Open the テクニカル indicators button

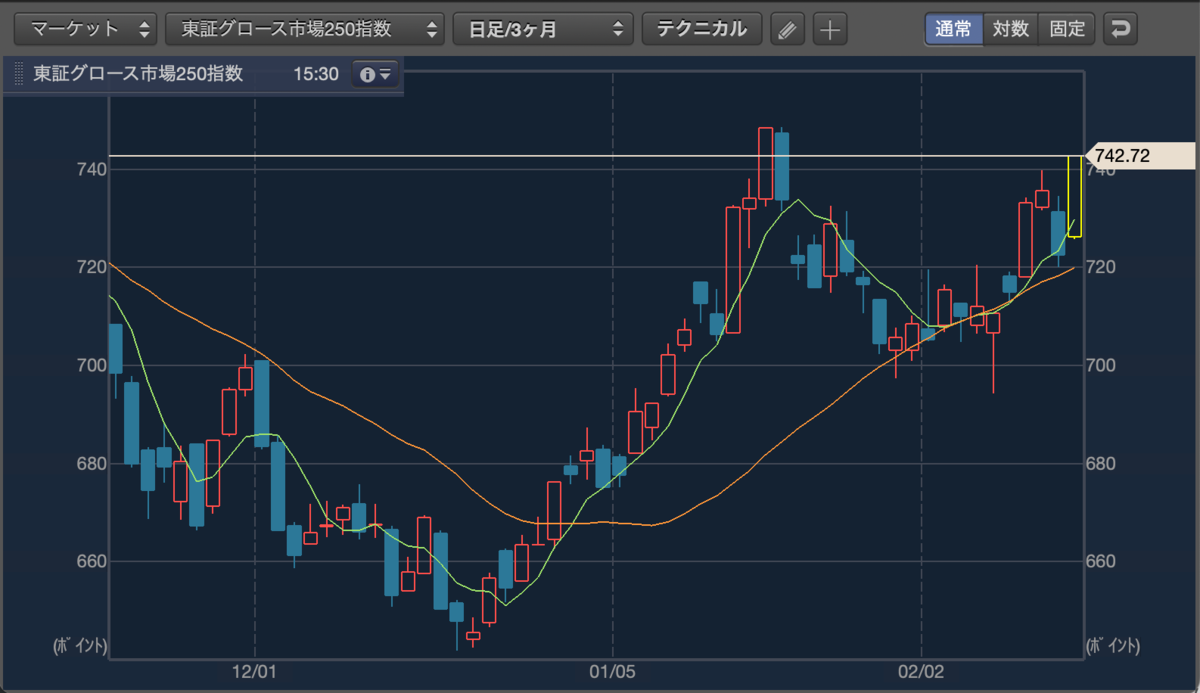pos(702,29)
